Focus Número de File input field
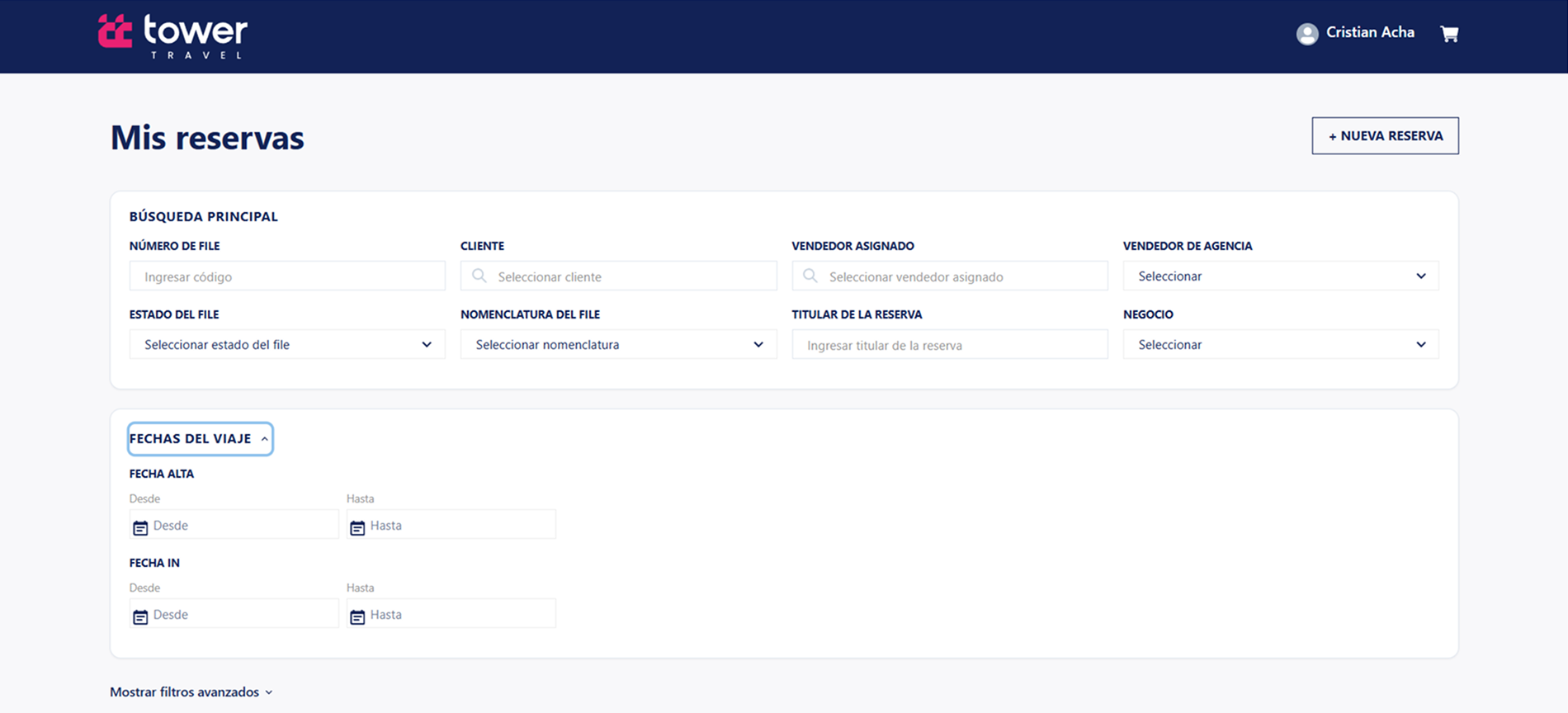Viewport: 1568px width, 713px height. coord(287,276)
